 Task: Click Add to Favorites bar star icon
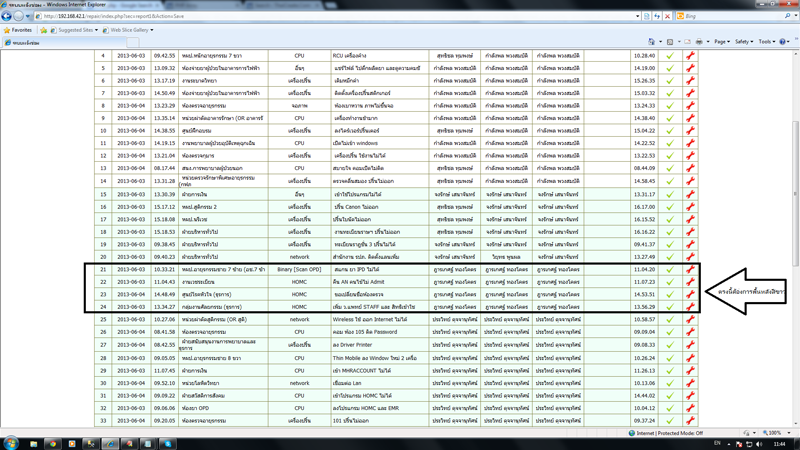[x=43, y=30]
